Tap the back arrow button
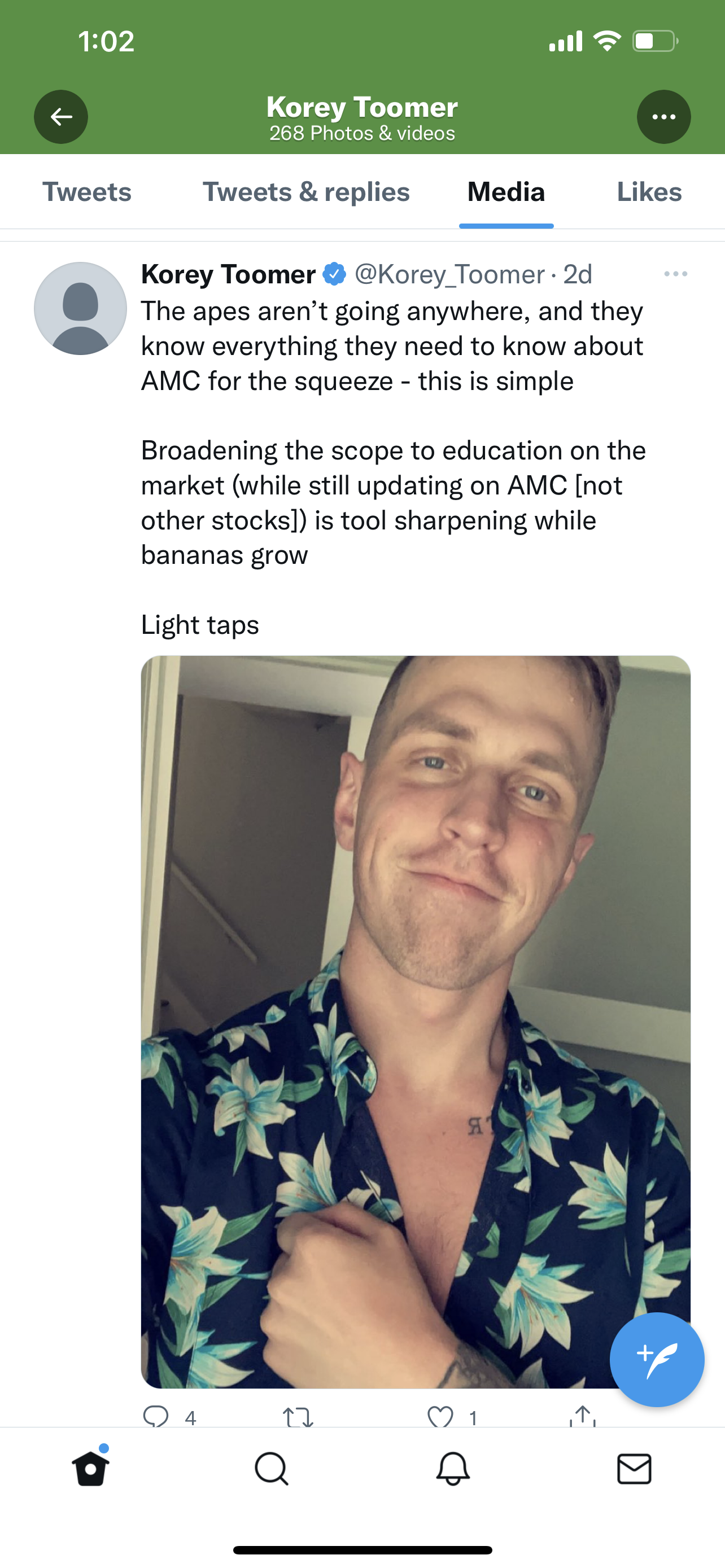 [x=61, y=117]
